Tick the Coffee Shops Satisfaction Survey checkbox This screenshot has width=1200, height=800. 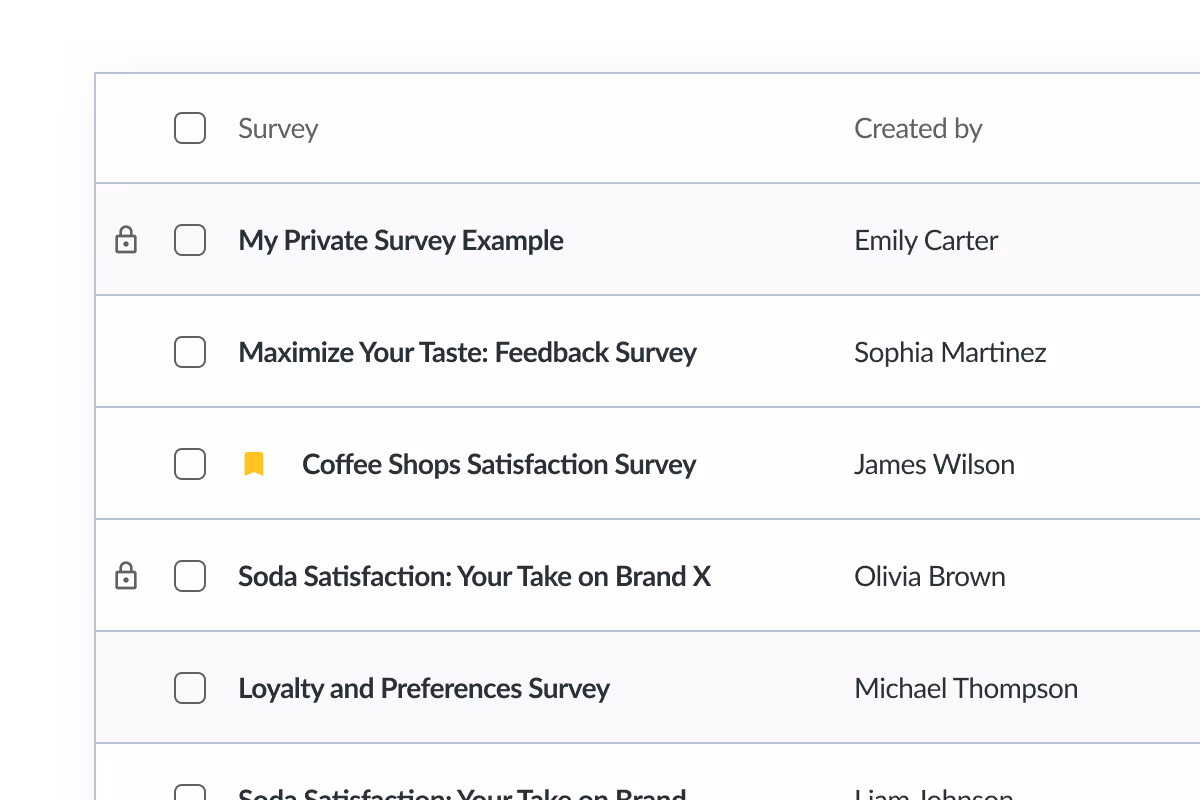click(190, 464)
